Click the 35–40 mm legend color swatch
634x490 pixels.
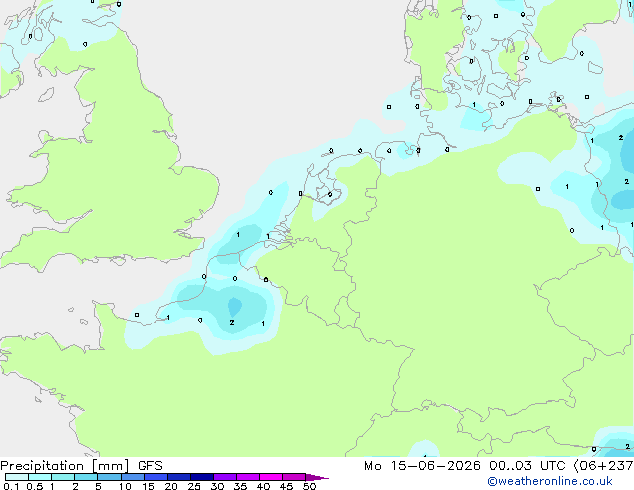[x=247, y=477]
